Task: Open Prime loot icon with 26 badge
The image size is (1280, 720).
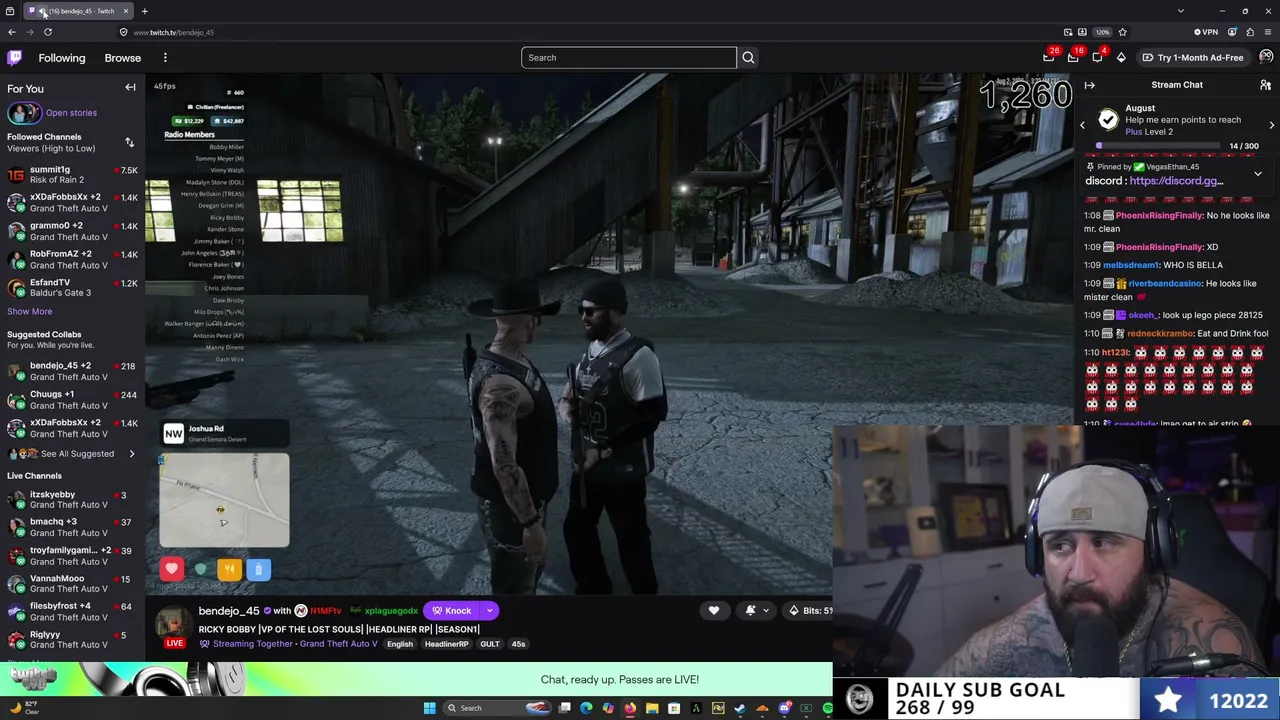Action: coord(1049,58)
